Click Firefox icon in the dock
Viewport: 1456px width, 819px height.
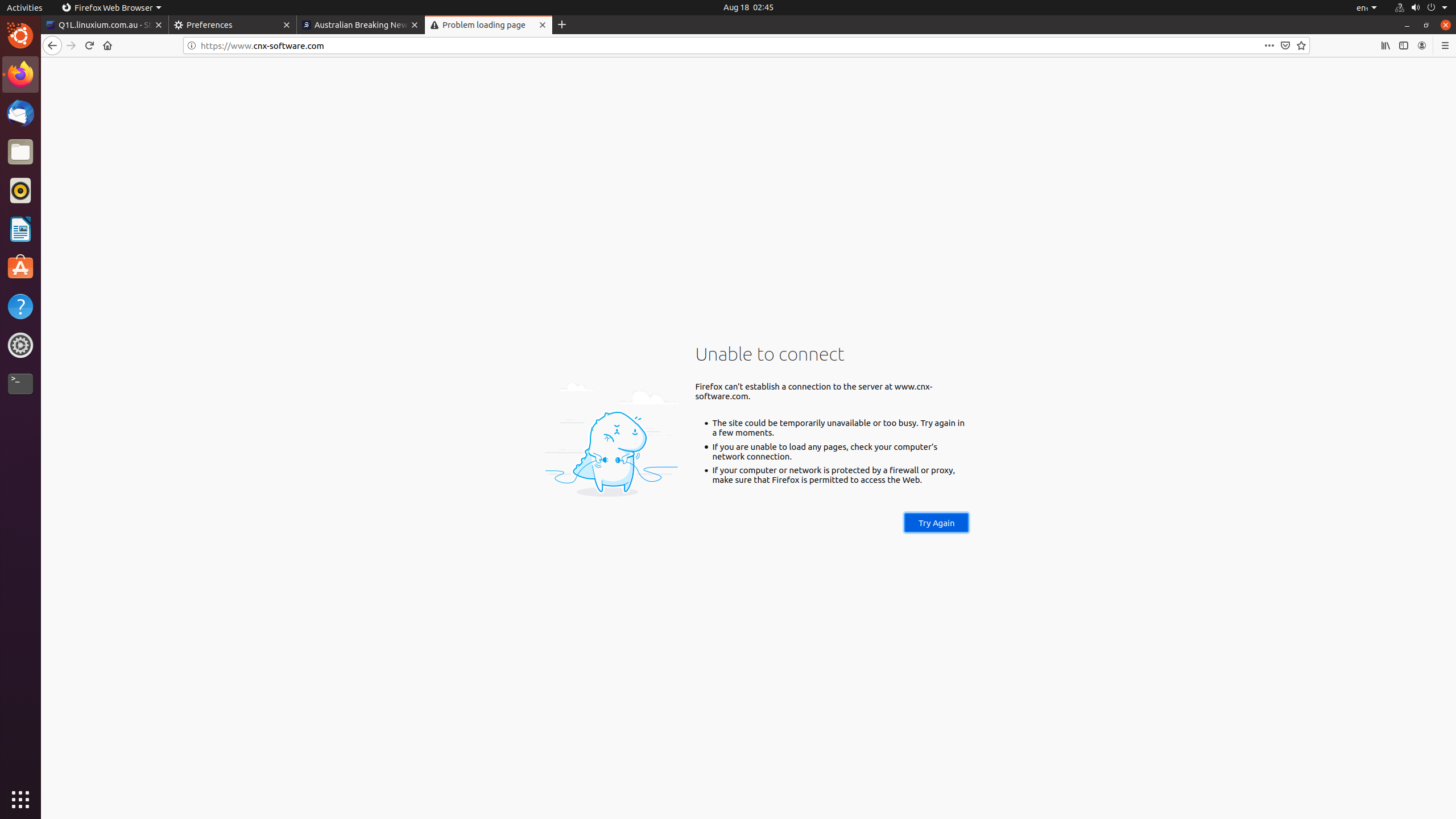[x=20, y=75]
